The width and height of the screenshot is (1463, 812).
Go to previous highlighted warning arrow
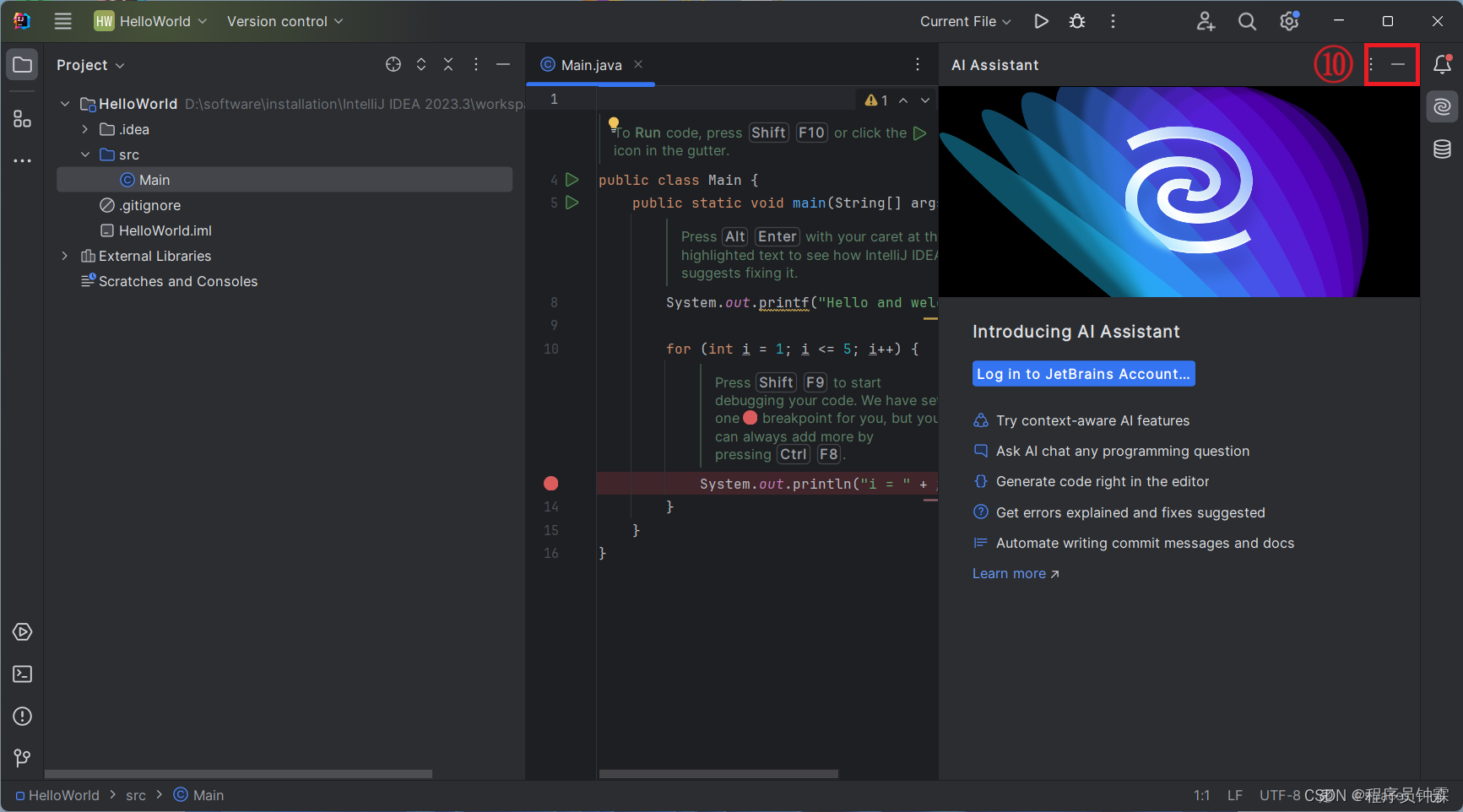pos(903,100)
